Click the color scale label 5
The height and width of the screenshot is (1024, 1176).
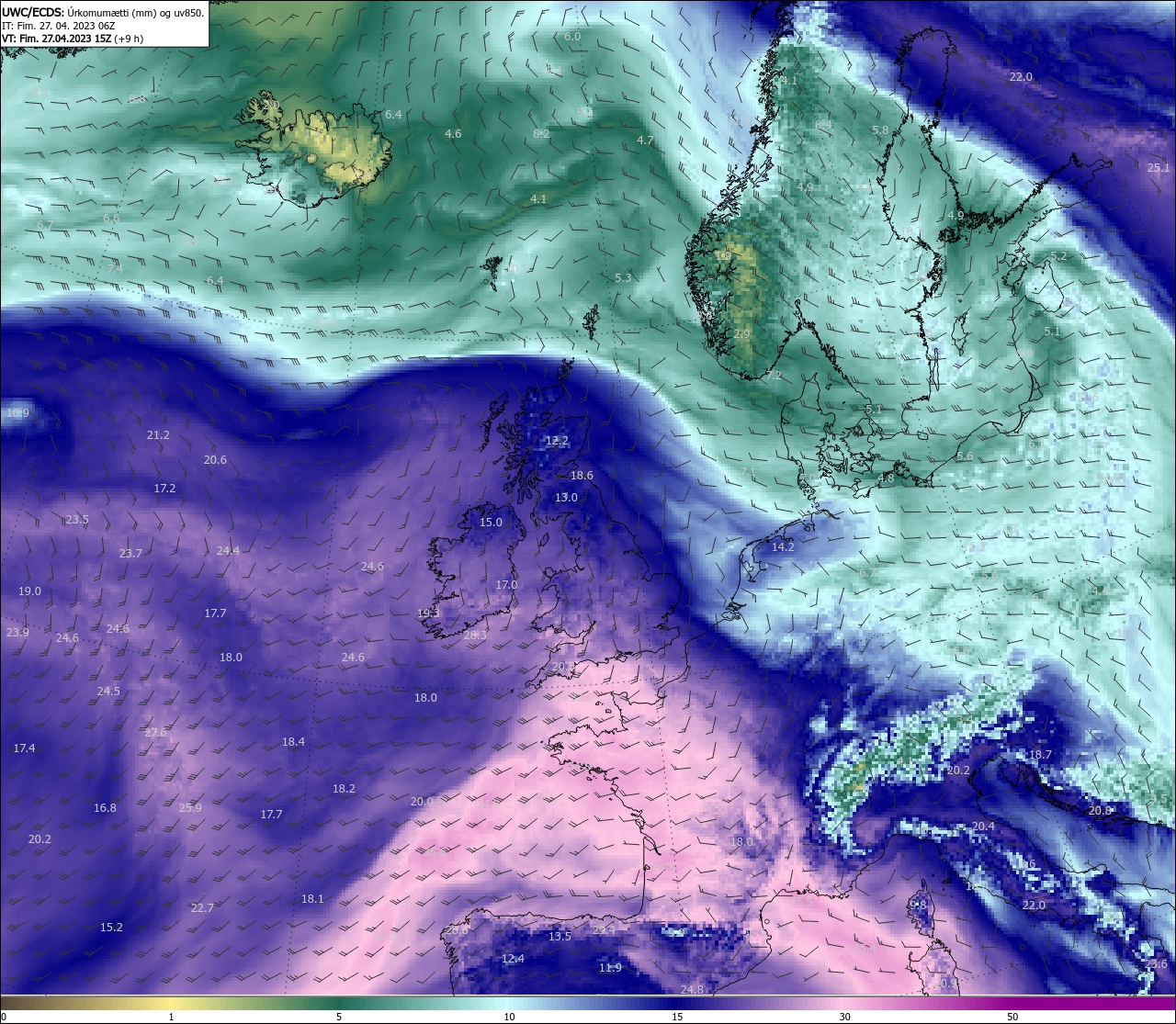pos(339,1017)
